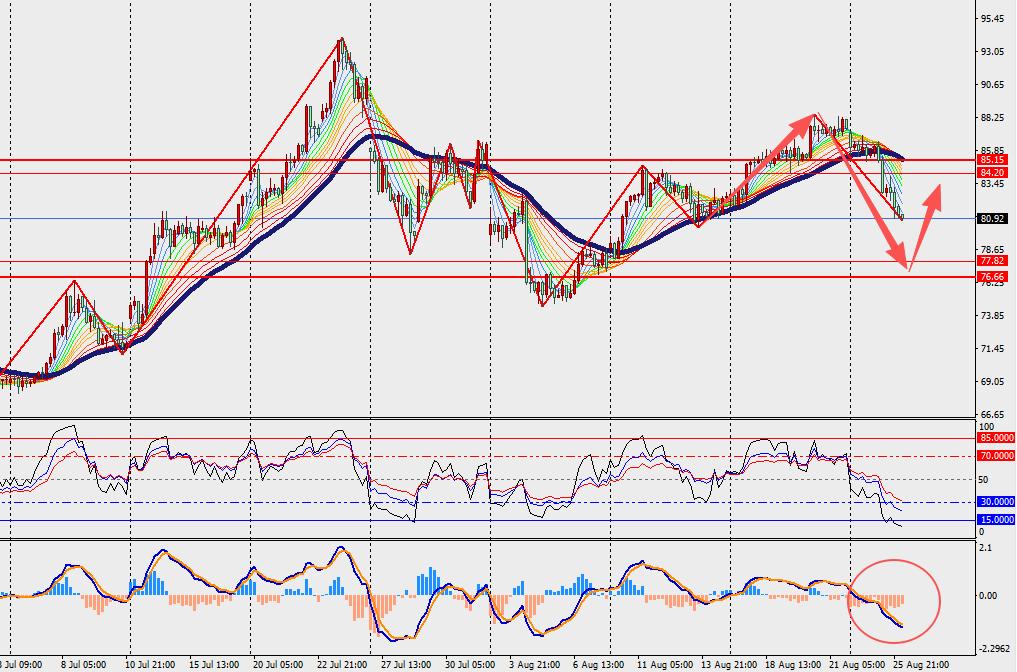This screenshot has width=1017, height=672.
Task: Click the chart peak near 93.05
Action: 341,40
